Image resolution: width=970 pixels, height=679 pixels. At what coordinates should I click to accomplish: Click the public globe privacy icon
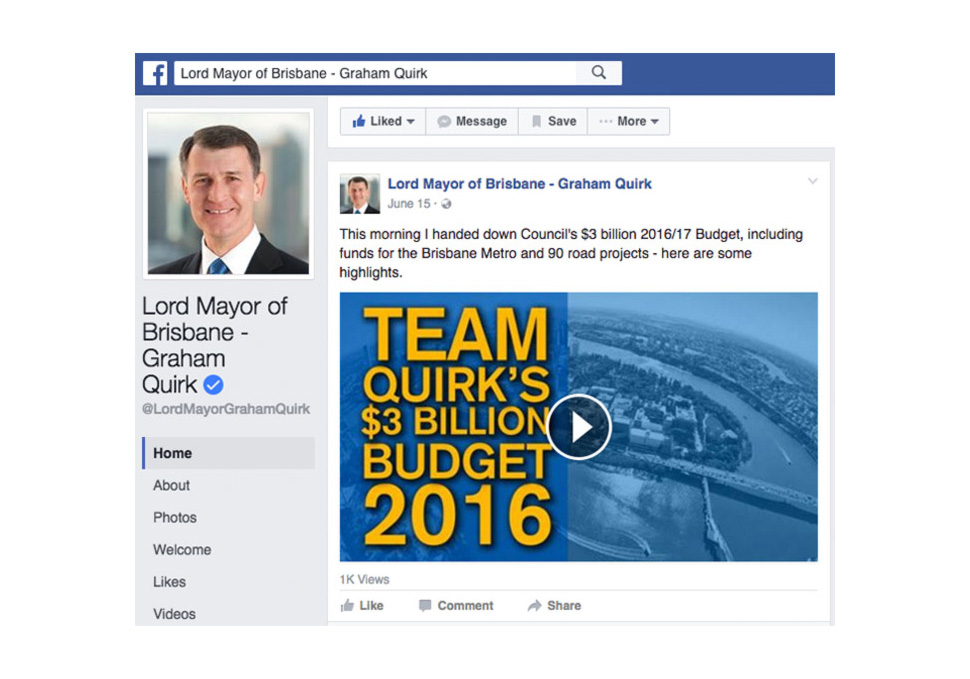point(446,204)
